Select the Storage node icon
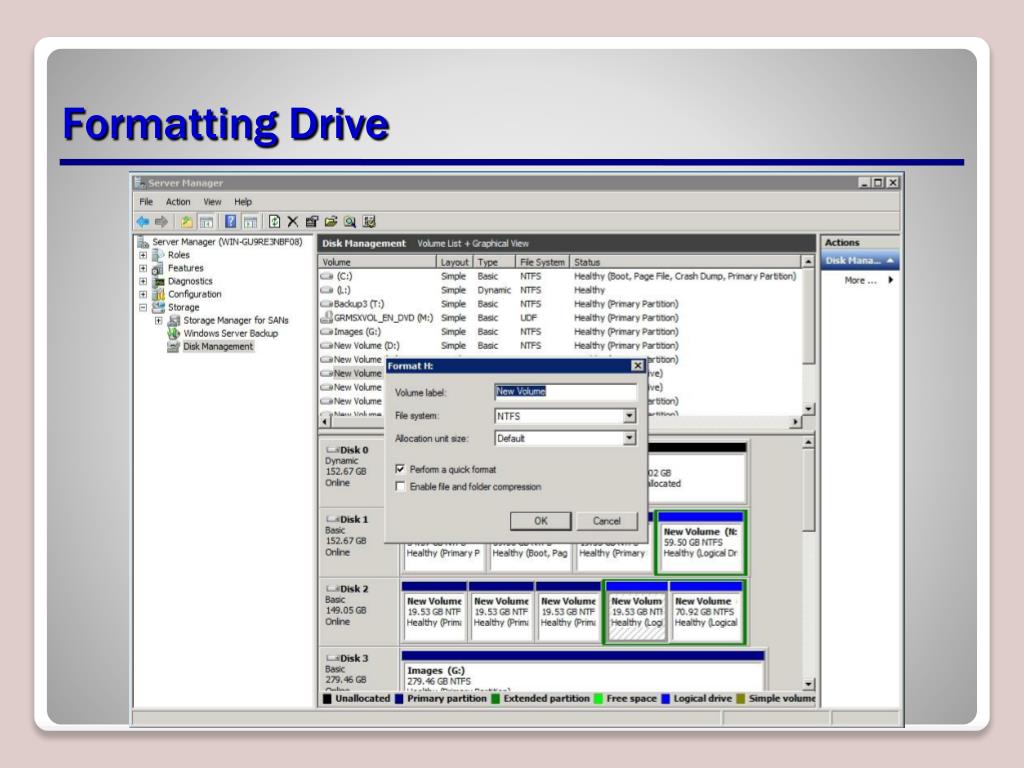Viewport: 1024px width, 768px height. point(158,308)
